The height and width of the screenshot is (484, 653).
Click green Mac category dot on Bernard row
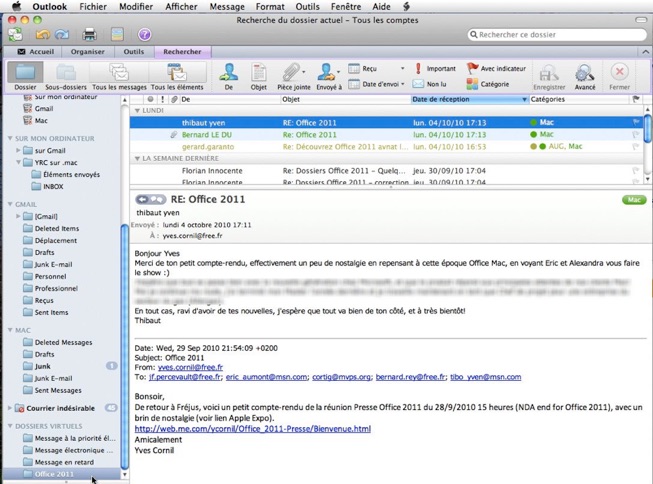[533, 135]
